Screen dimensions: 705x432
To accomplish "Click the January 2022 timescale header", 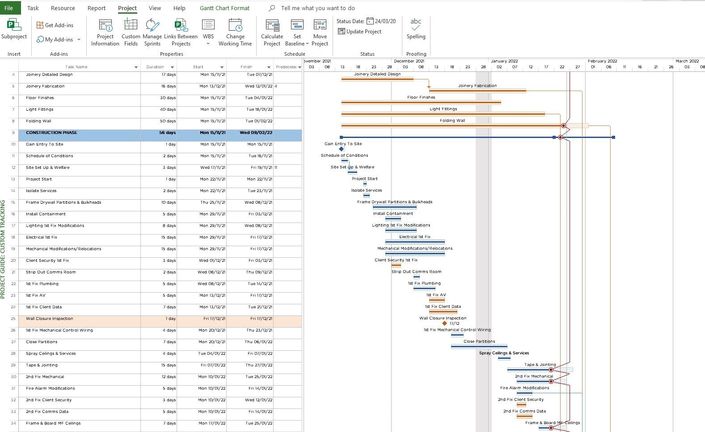I will (504, 61).
